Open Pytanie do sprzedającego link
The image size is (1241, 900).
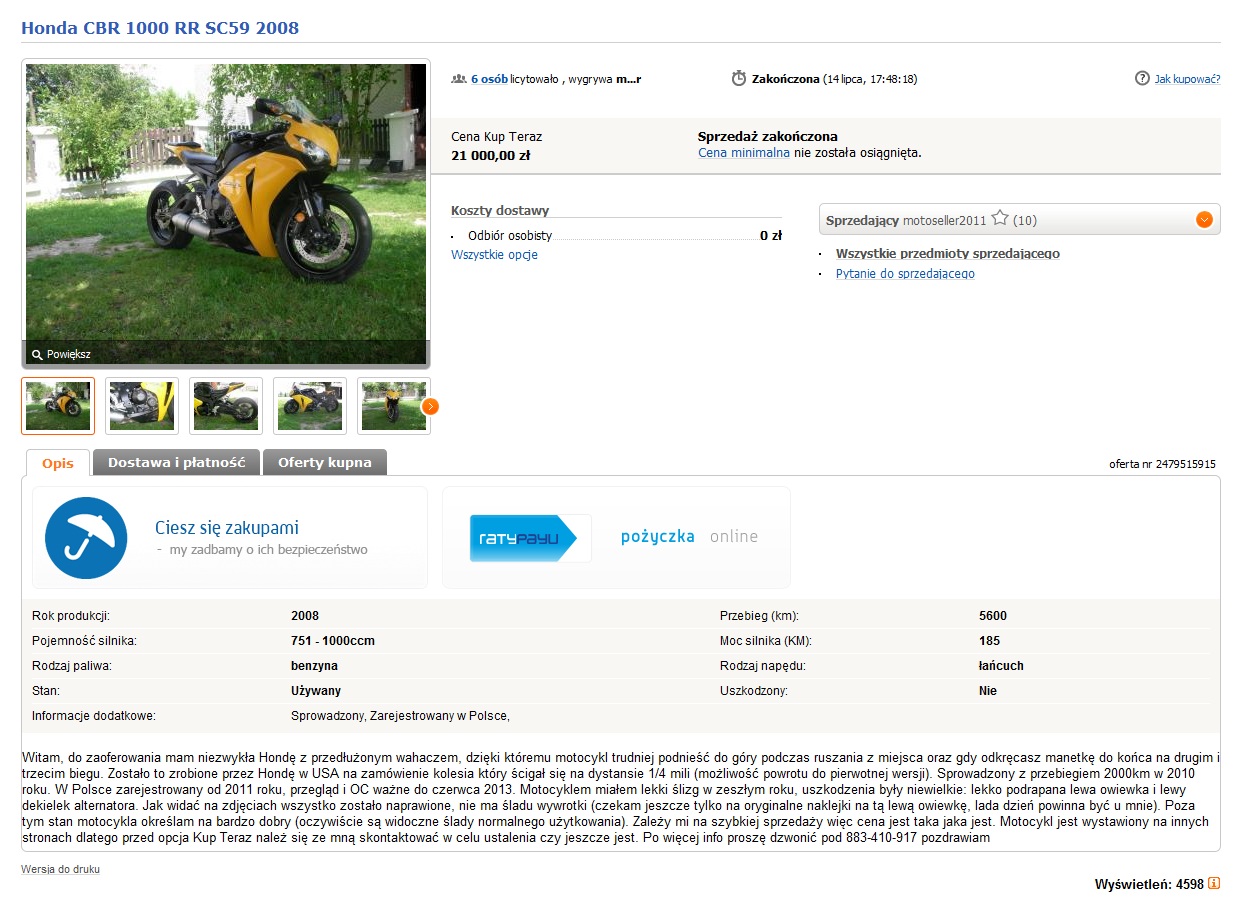coord(905,274)
